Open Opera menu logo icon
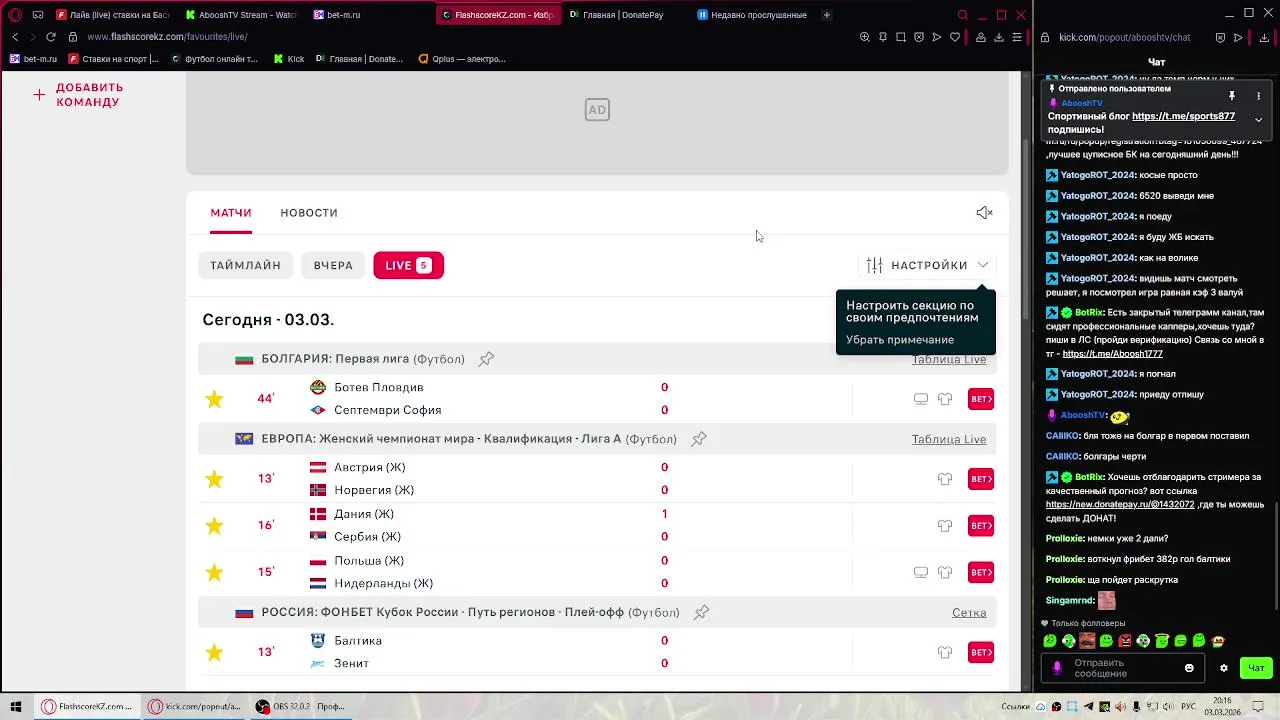The image size is (1280, 720). [x=15, y=15]
